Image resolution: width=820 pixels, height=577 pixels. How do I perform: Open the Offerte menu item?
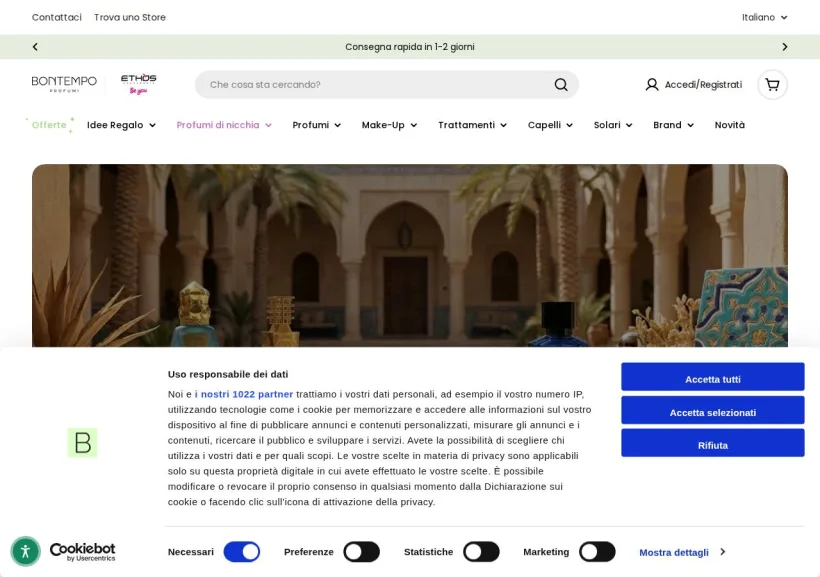click(x=49, y=125)
